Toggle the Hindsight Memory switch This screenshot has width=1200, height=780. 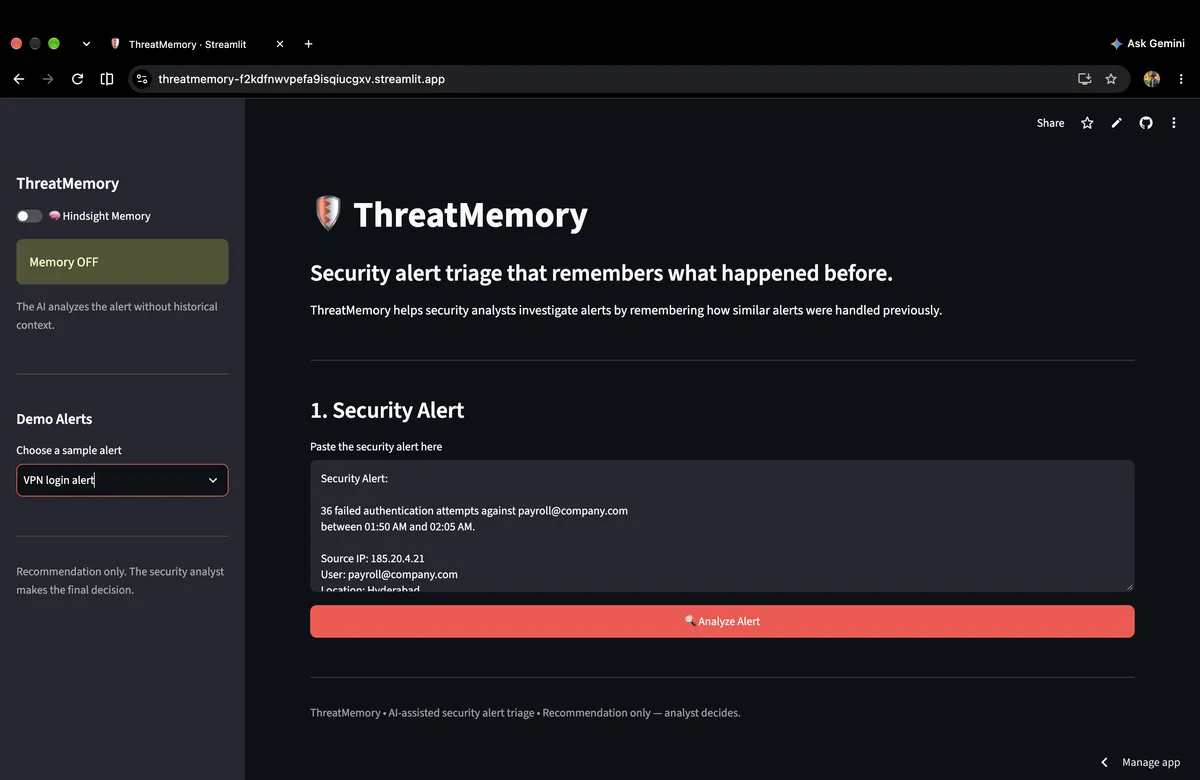point(29,216)
